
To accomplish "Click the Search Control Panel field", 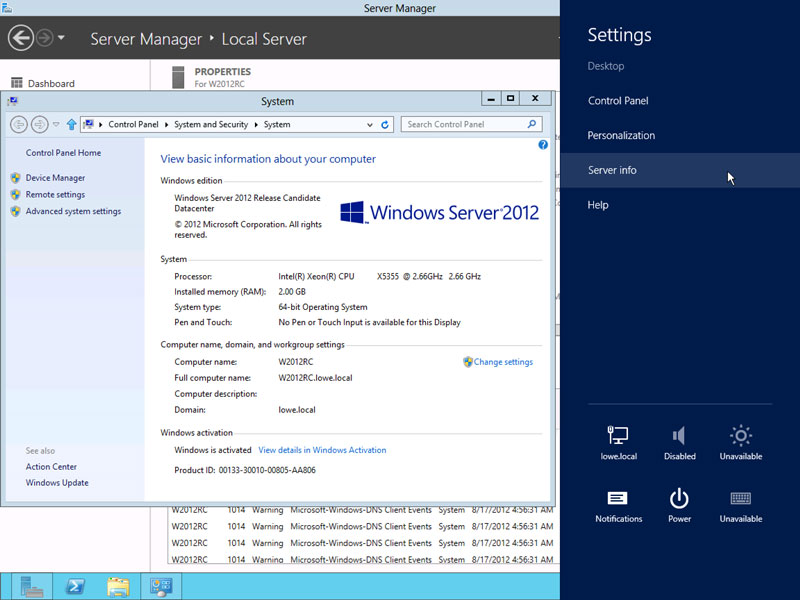I will point(471,124).
